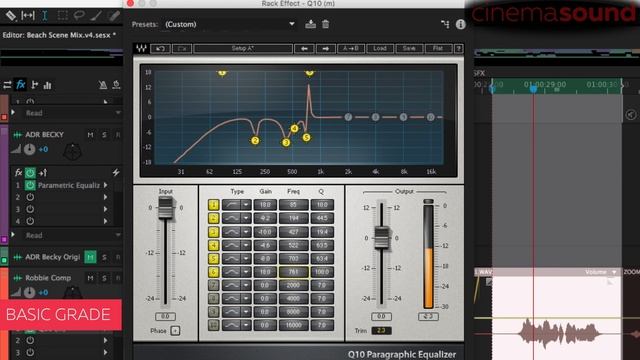
Task: Click EQ band node 2 on the graph
Action: tap(255, 141)
